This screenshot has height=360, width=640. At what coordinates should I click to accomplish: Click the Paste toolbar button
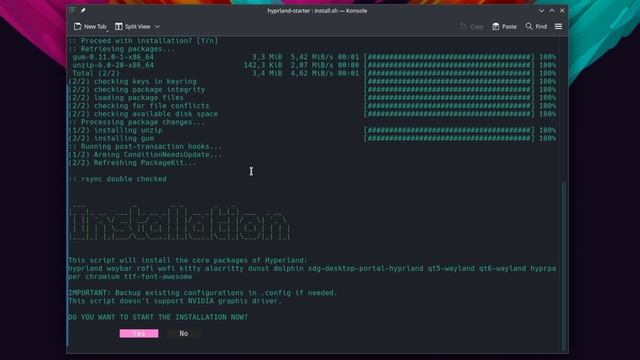(x=504, y=27)
